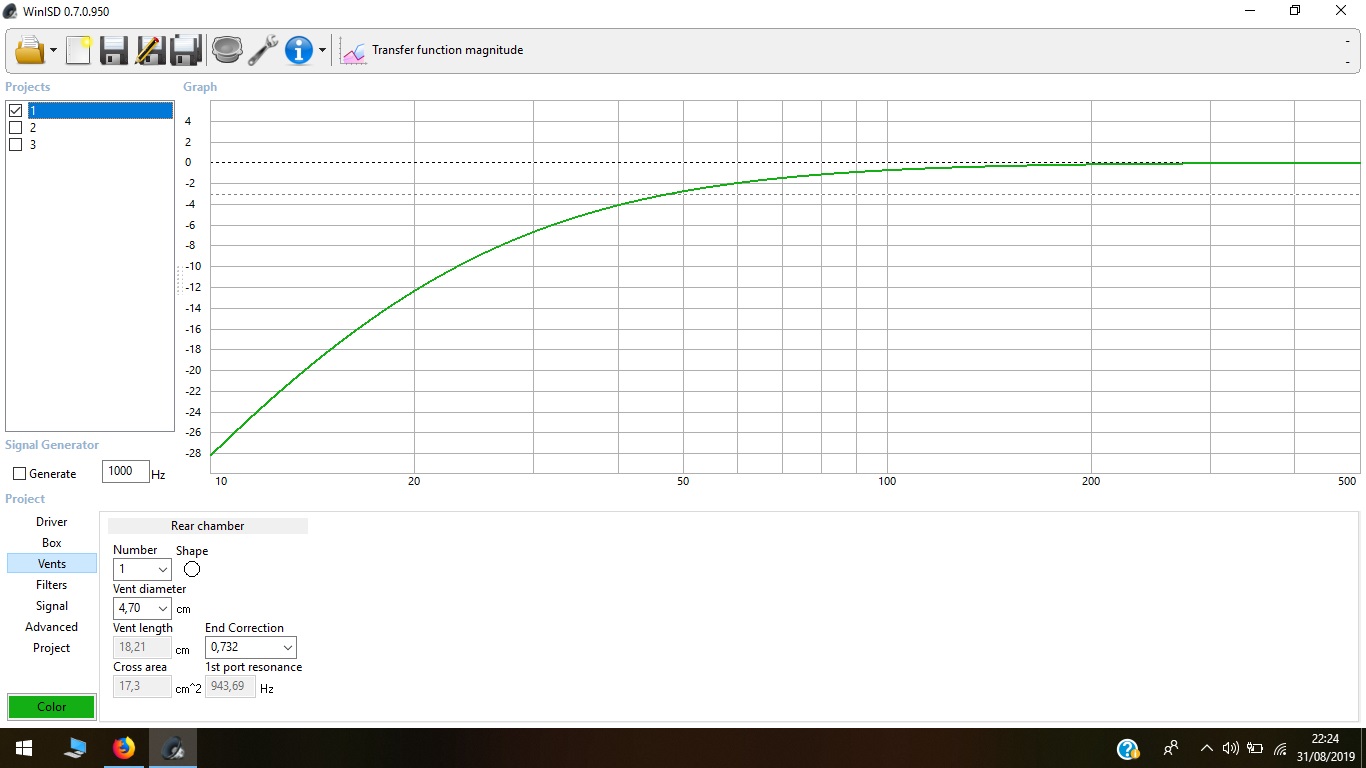The image size is (1366, 768).
Task: Enable the Generate signal checkbox
Action: pyautogui.click(x=19, y=474)
